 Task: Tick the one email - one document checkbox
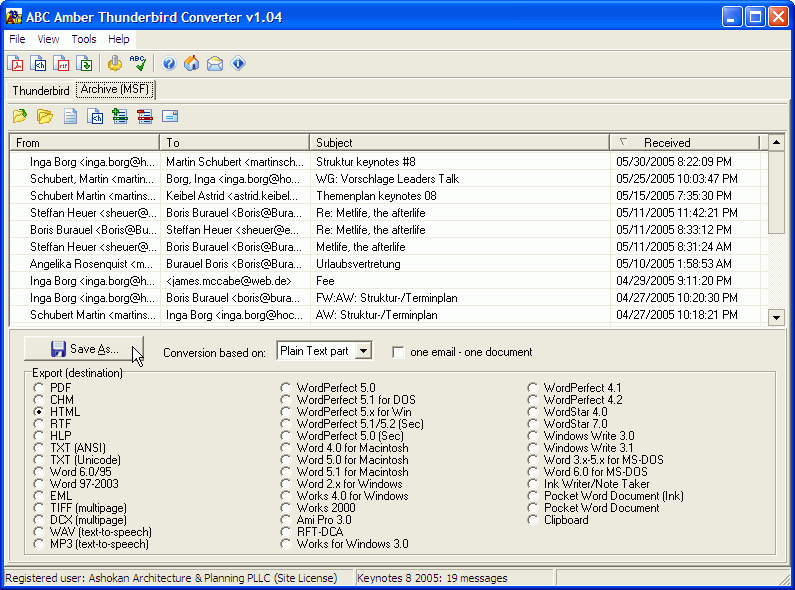click(x=399, y=352)
